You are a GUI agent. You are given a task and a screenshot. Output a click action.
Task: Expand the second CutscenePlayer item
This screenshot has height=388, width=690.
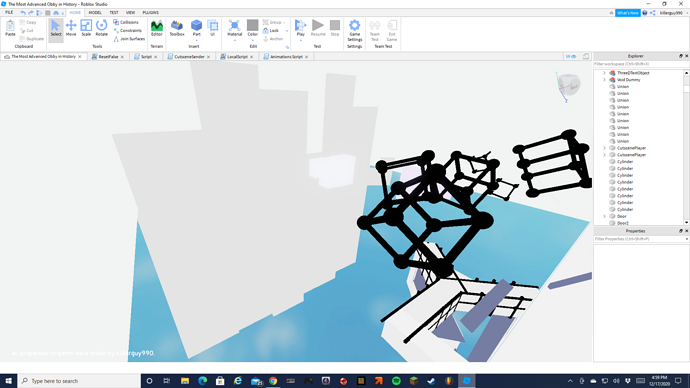[605, 155]
